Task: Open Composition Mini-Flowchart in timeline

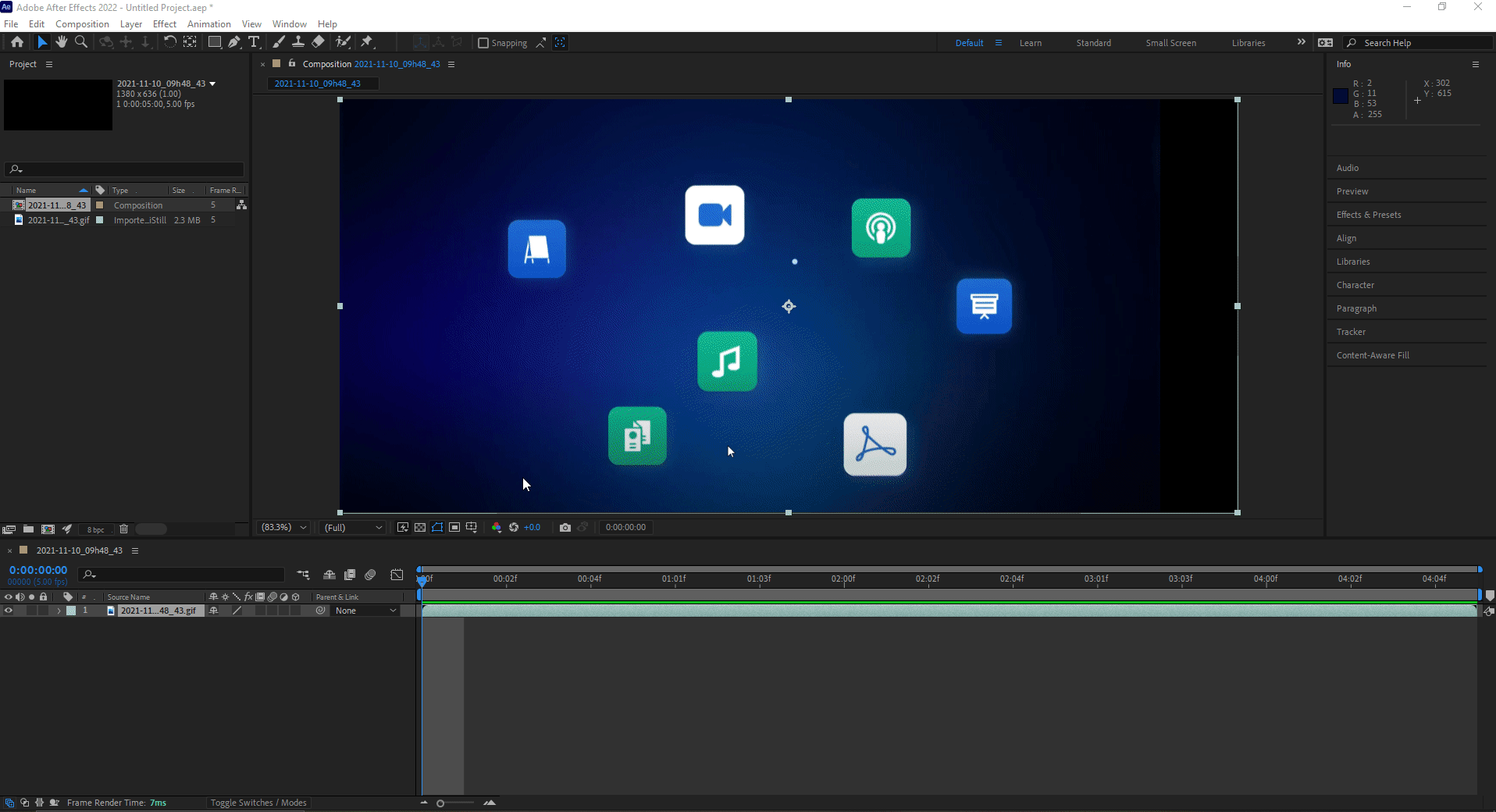Action: 303,575
